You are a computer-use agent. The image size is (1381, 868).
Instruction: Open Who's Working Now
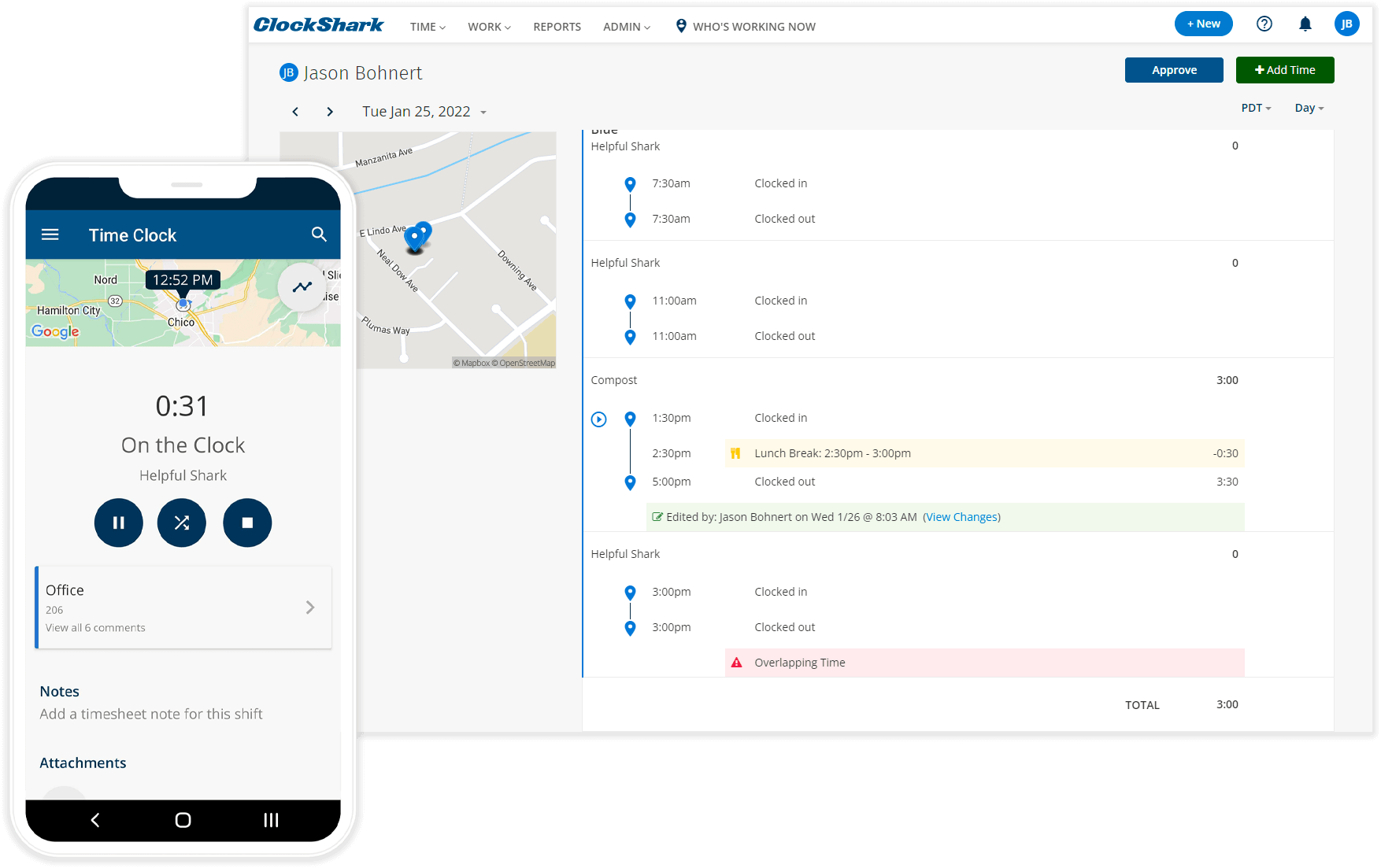coord(746,27)
